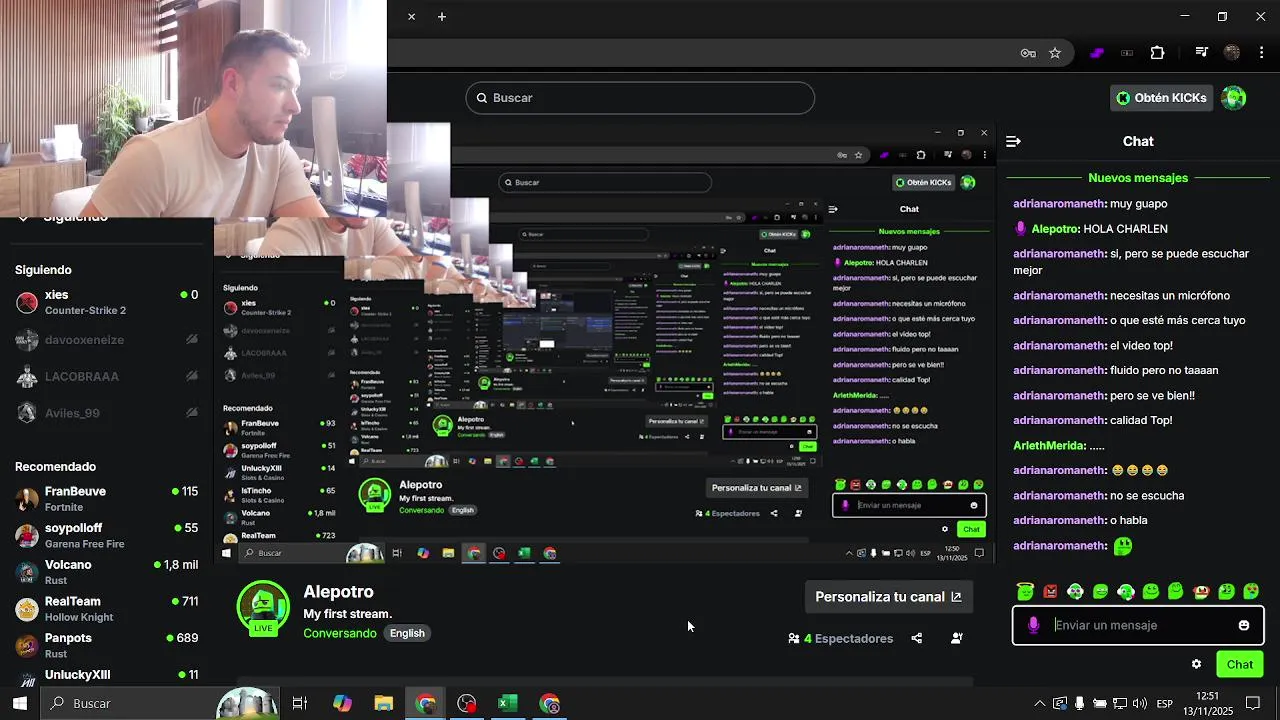Open chat settings gear icon
Screen dimensions: 1280x720
coord(1196,664)
